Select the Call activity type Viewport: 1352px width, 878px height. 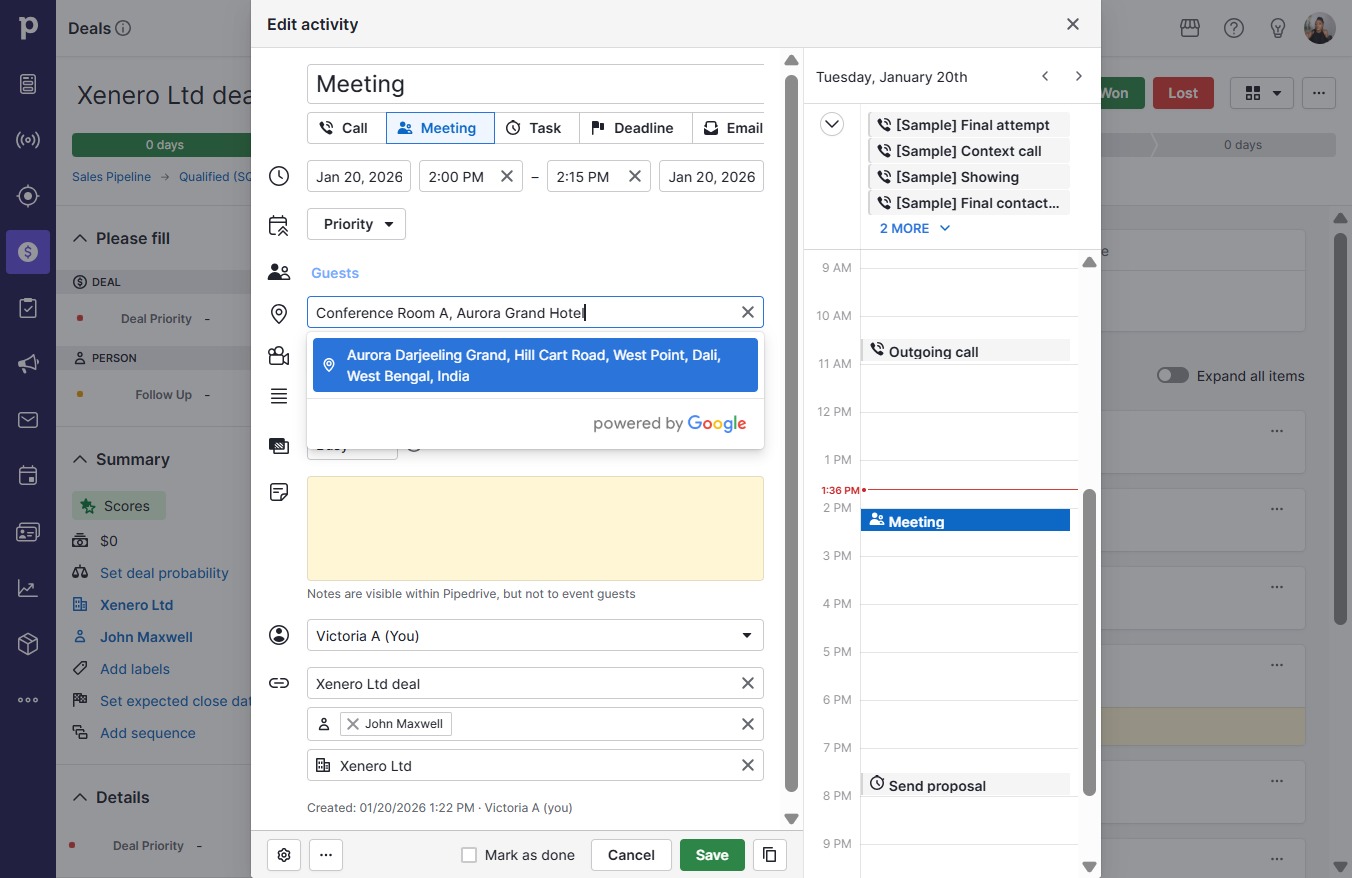[x=346, y=128]
